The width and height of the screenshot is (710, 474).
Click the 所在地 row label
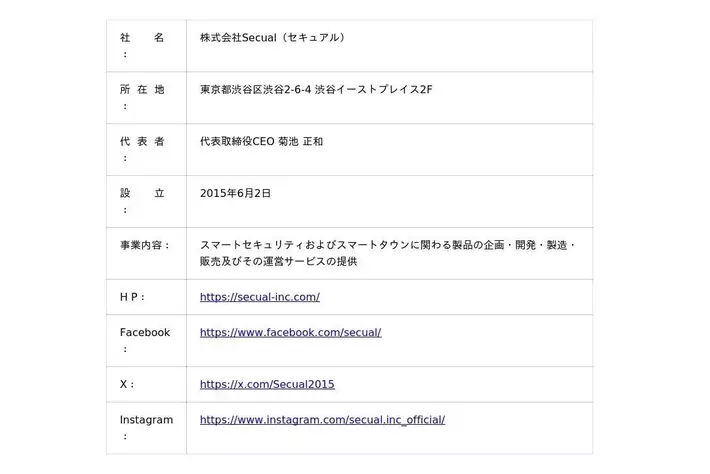tap(142, 90)
